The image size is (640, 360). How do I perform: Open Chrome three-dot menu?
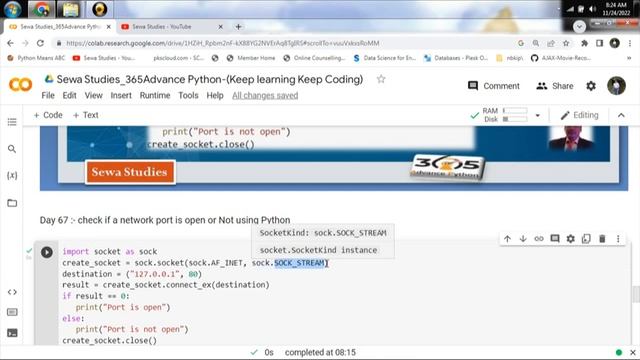tap(630, 43)
